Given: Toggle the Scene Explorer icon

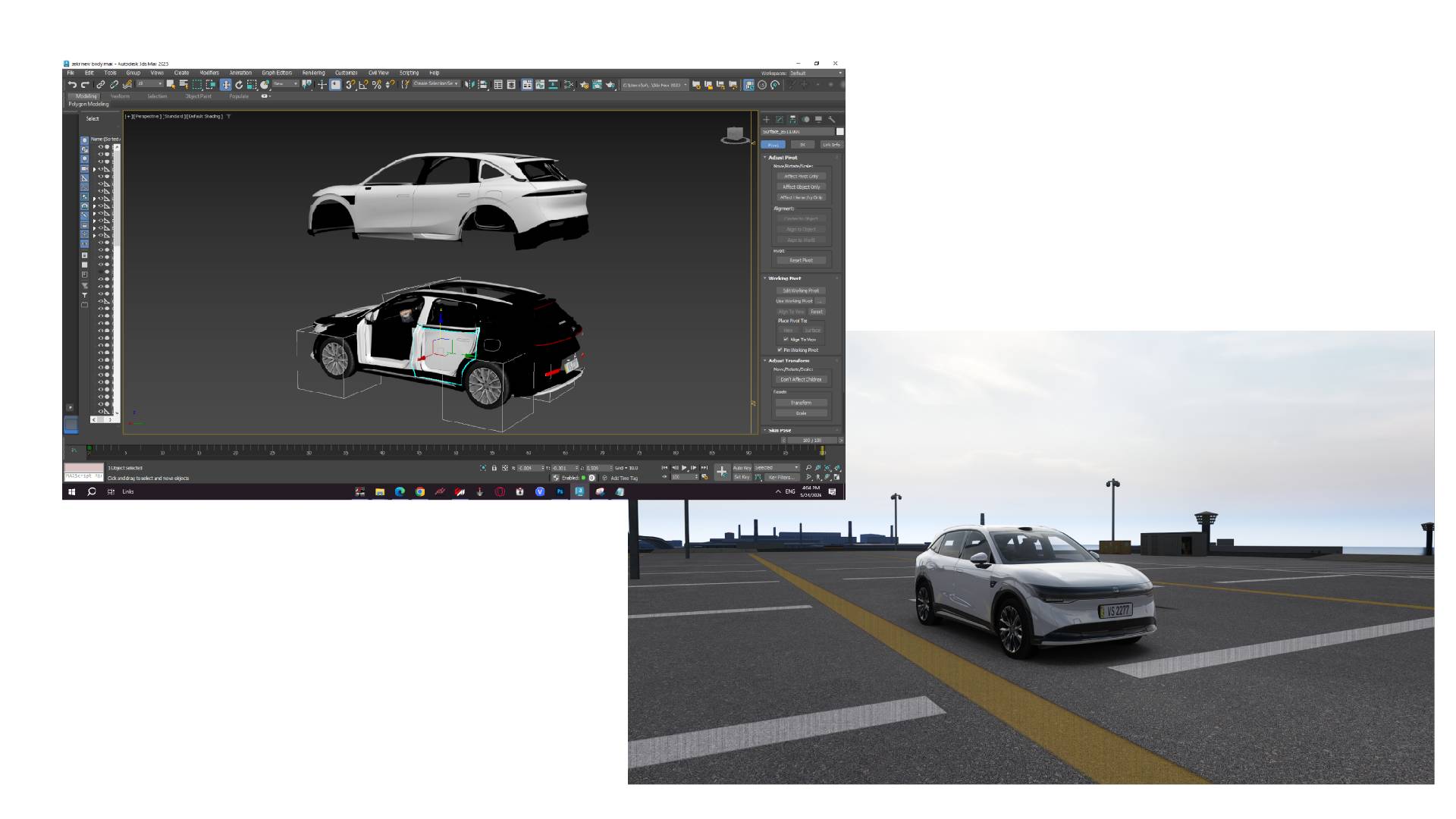Looking at the screenshot, I should 498,85.
